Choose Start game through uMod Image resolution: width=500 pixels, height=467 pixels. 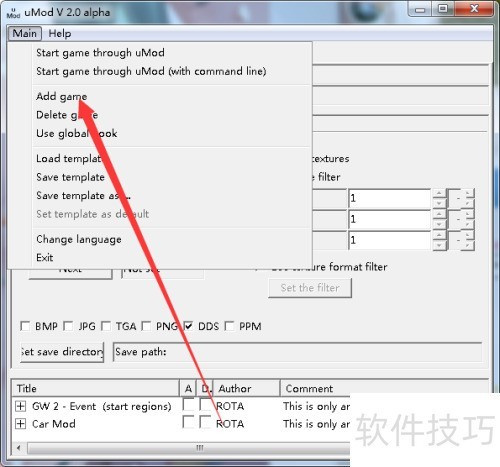(100, 53)
